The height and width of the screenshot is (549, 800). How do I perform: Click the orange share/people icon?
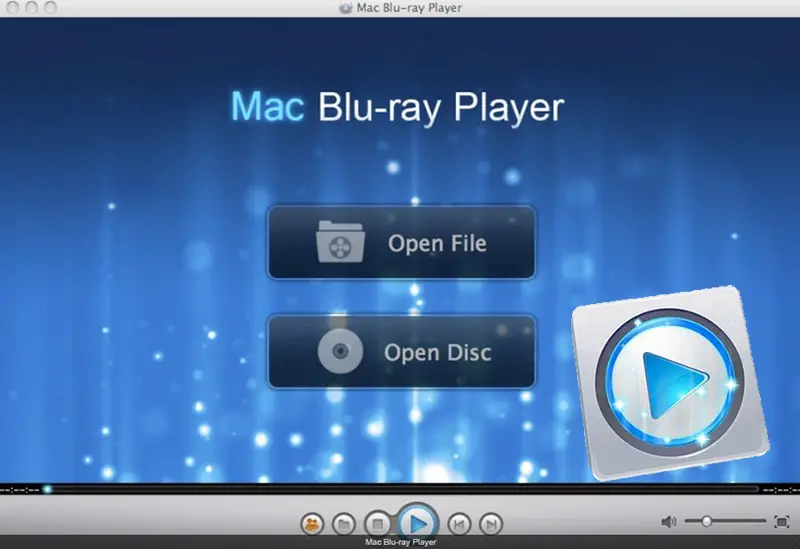pos(312,524)
